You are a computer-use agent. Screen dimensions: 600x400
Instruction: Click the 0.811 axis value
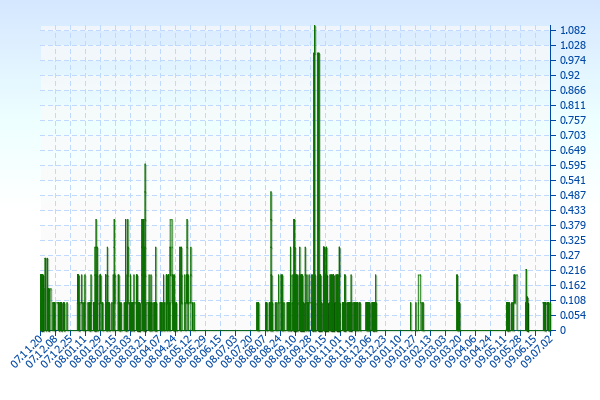point(573,105)
